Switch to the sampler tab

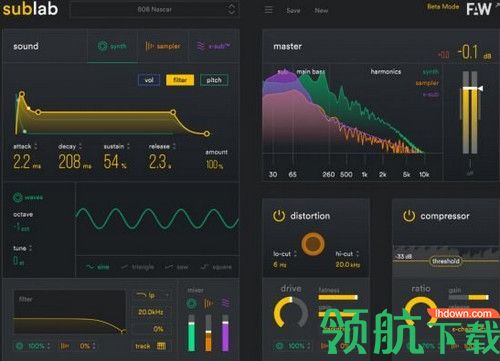coord(163,46)
